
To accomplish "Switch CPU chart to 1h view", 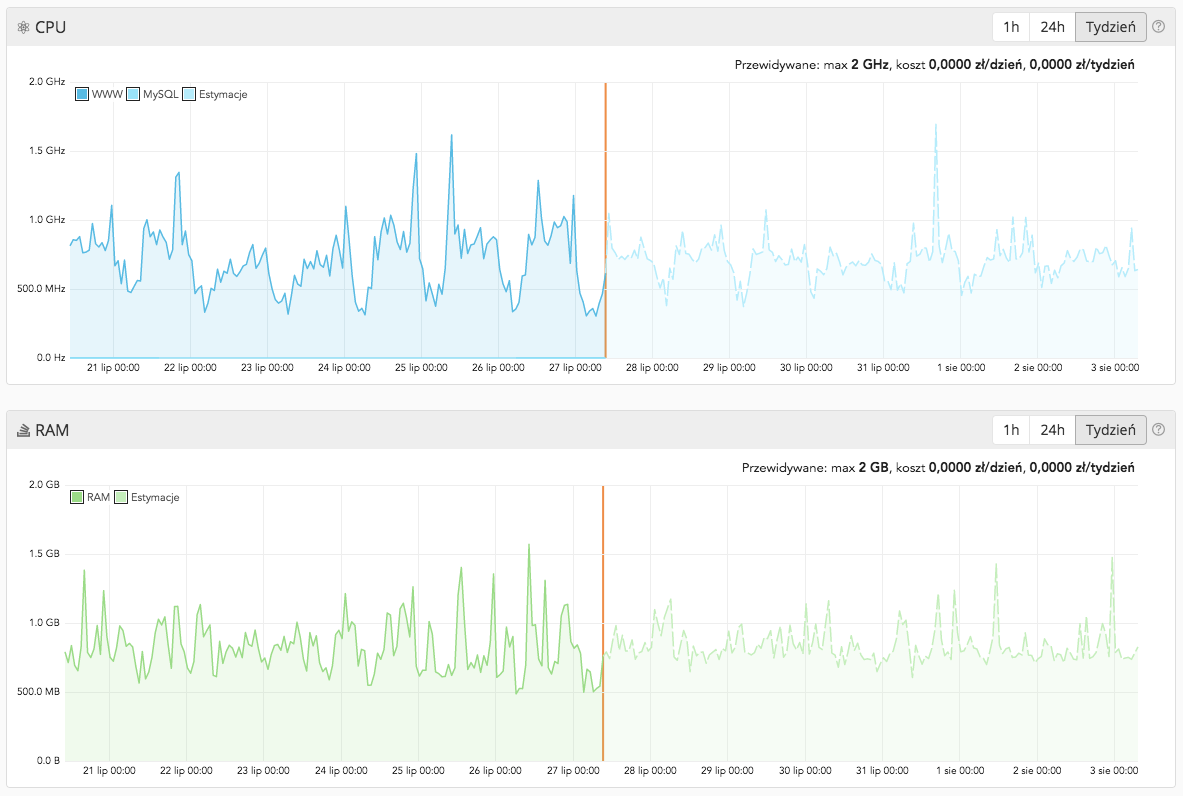I will coord(1011,27).
